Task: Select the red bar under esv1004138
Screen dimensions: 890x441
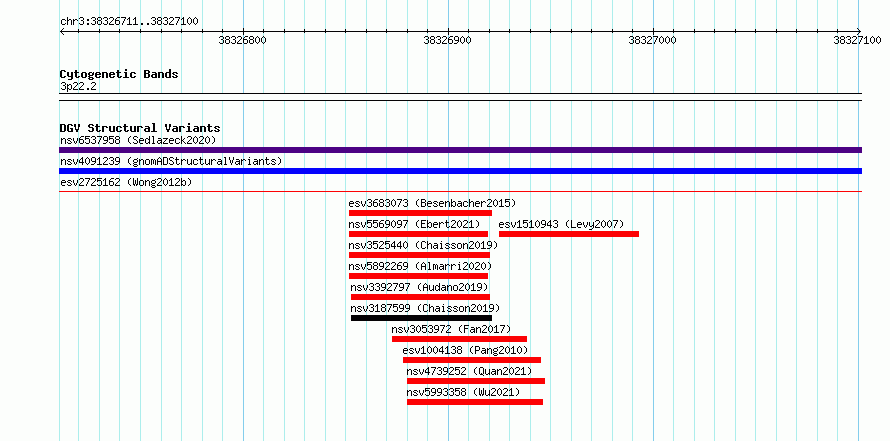Action: 472,360
